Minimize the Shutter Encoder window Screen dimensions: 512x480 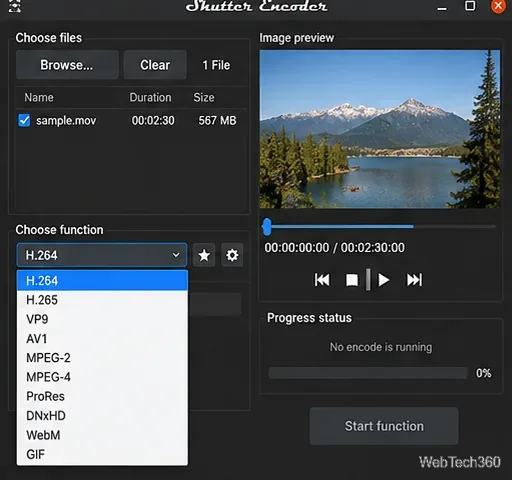tap(442, 8)
